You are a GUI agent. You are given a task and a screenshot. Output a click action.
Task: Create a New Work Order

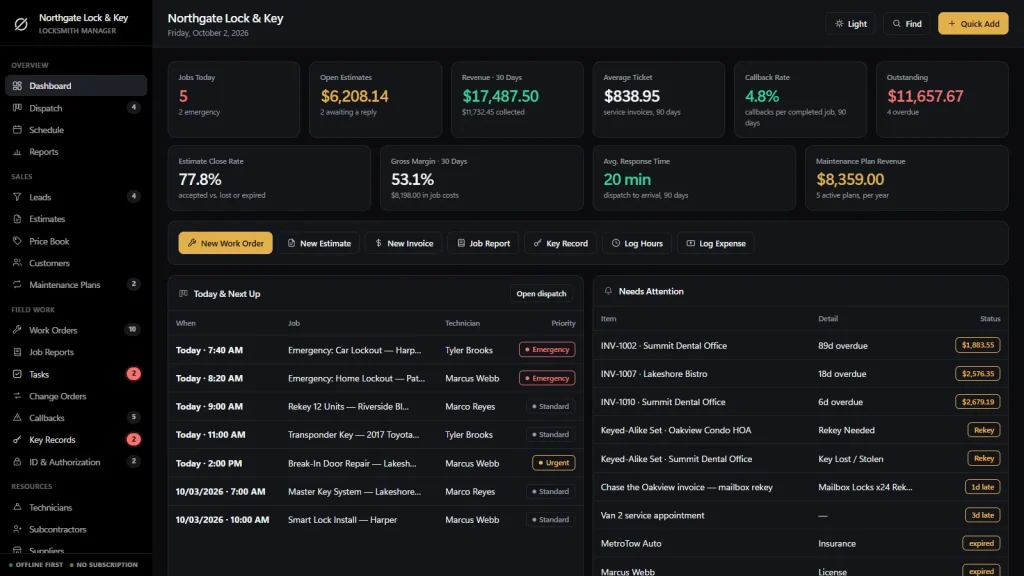[x=225, y=243]
